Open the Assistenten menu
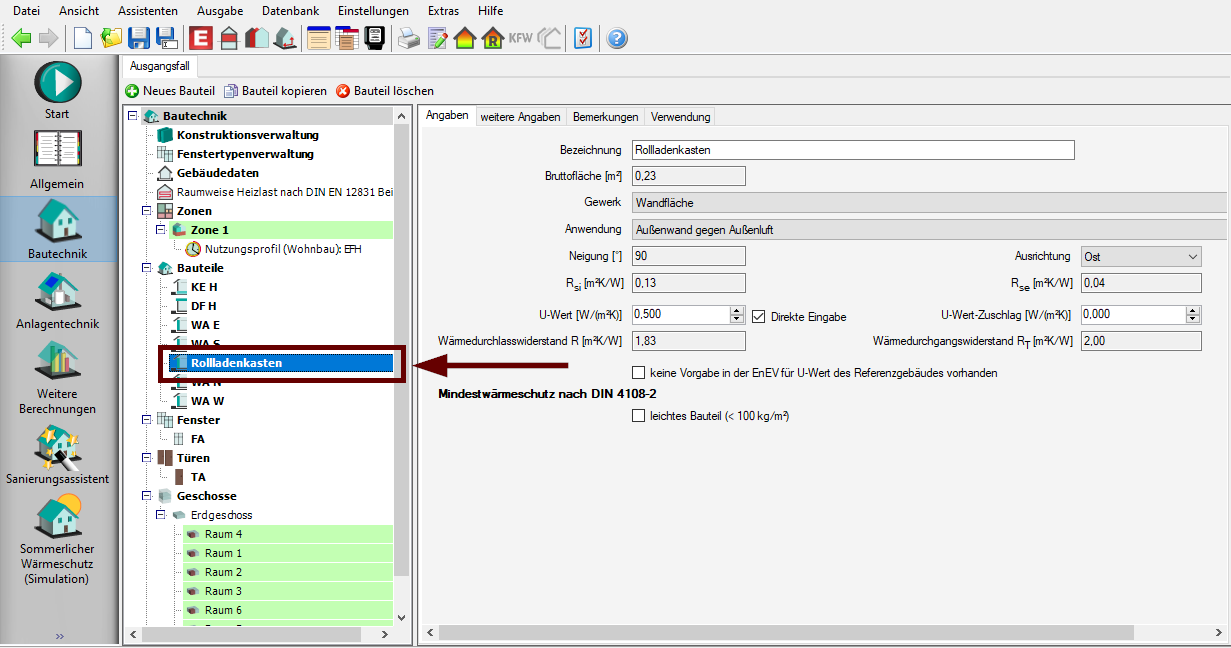 [x=148, y=11]
